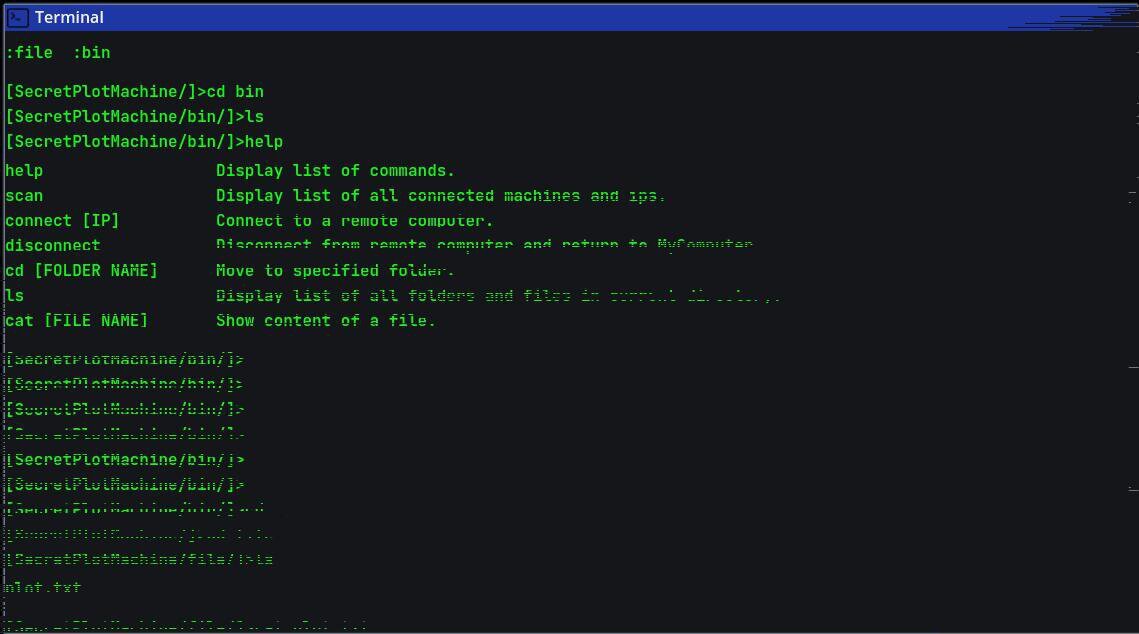Viewport: 1139px width, 634px height.
Task: Click 'Show content of a file.' description
Action: coord(325,320)
